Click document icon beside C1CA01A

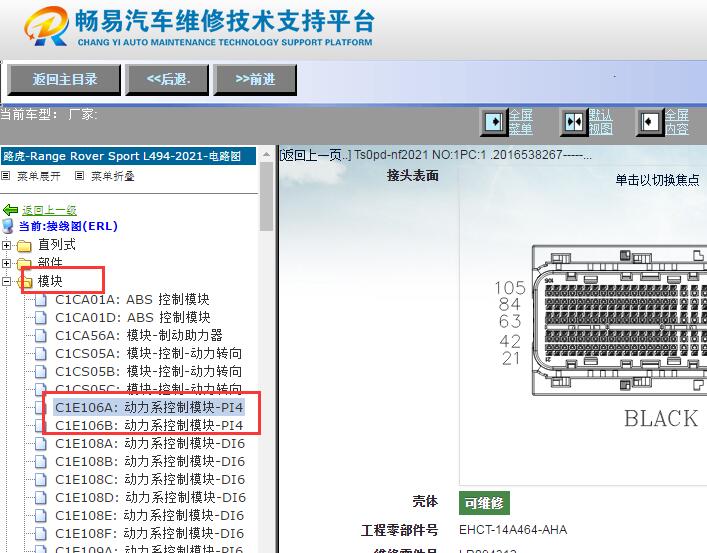coord(41,300)
